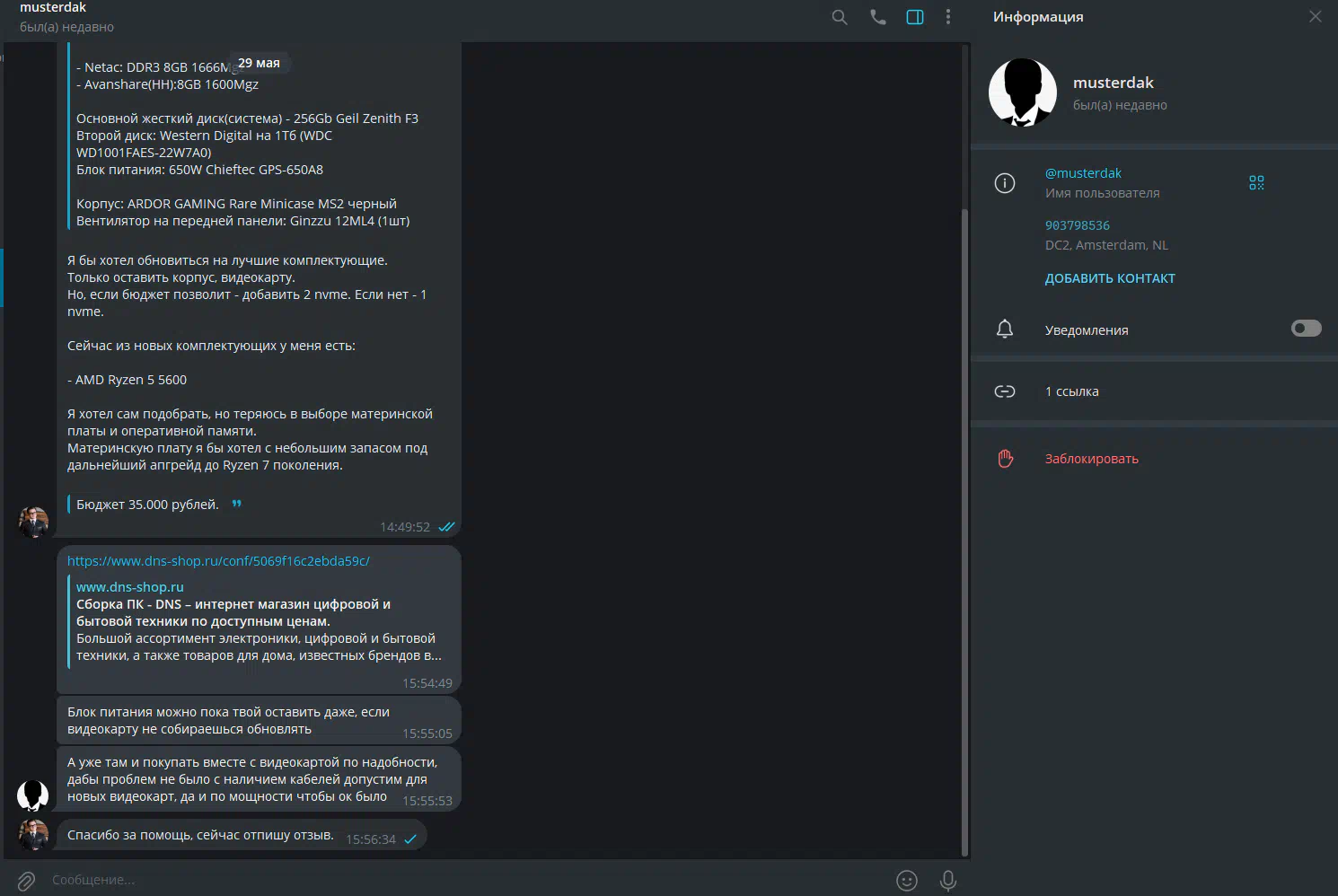Open the dns-shop.ru conf link

pos(218,561)
